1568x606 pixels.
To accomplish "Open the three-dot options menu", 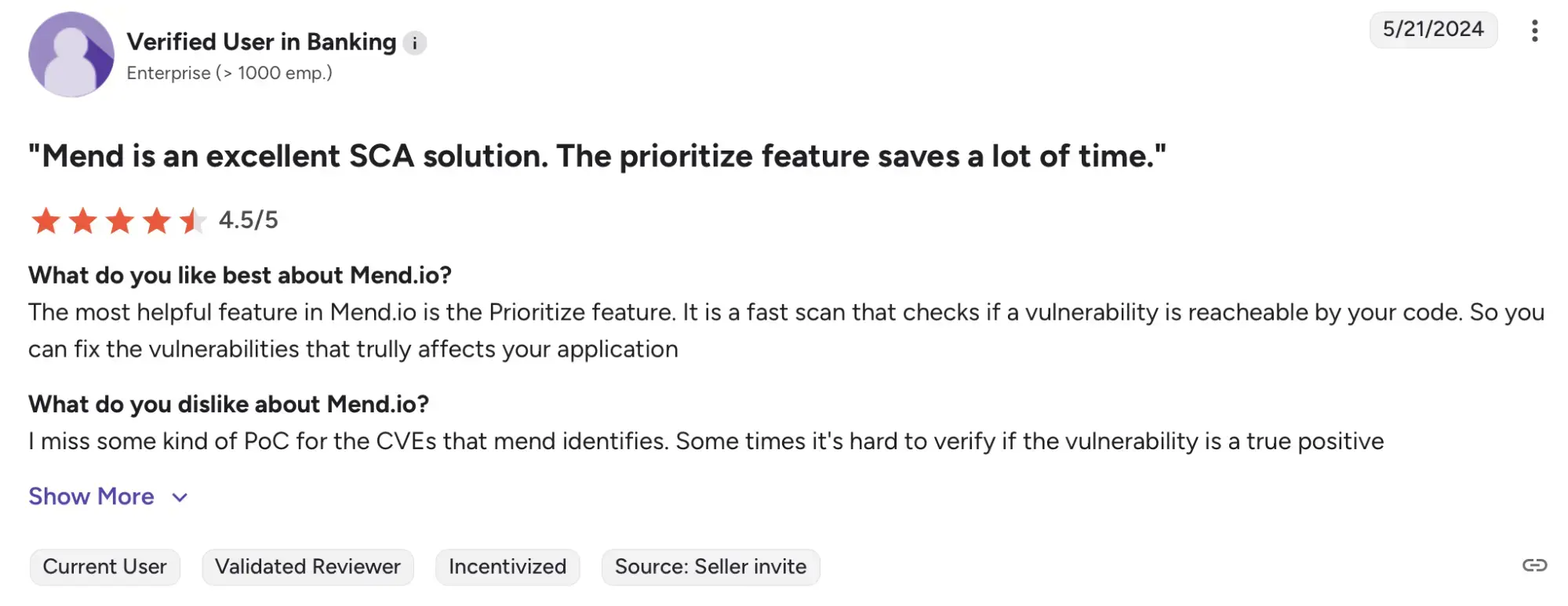I will [1534, 31].
